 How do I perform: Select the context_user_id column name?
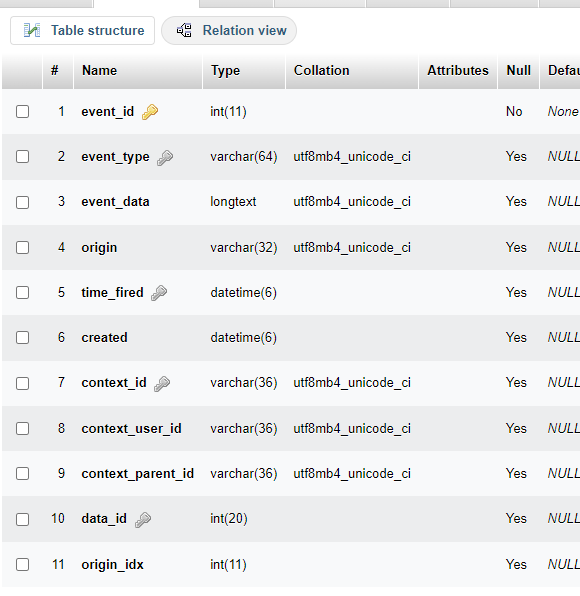point(132,429)
